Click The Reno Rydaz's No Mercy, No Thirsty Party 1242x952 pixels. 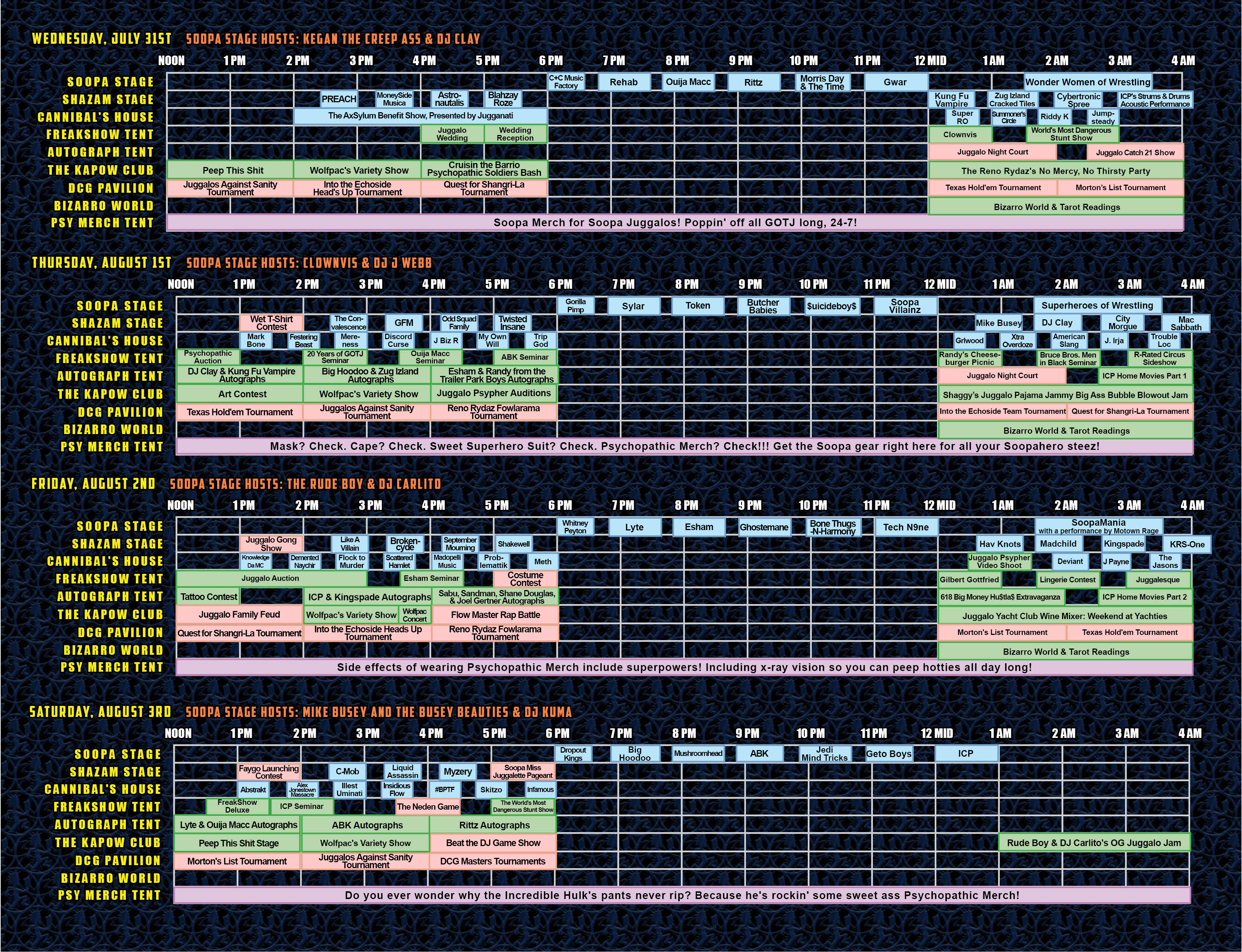[1055, 171]
